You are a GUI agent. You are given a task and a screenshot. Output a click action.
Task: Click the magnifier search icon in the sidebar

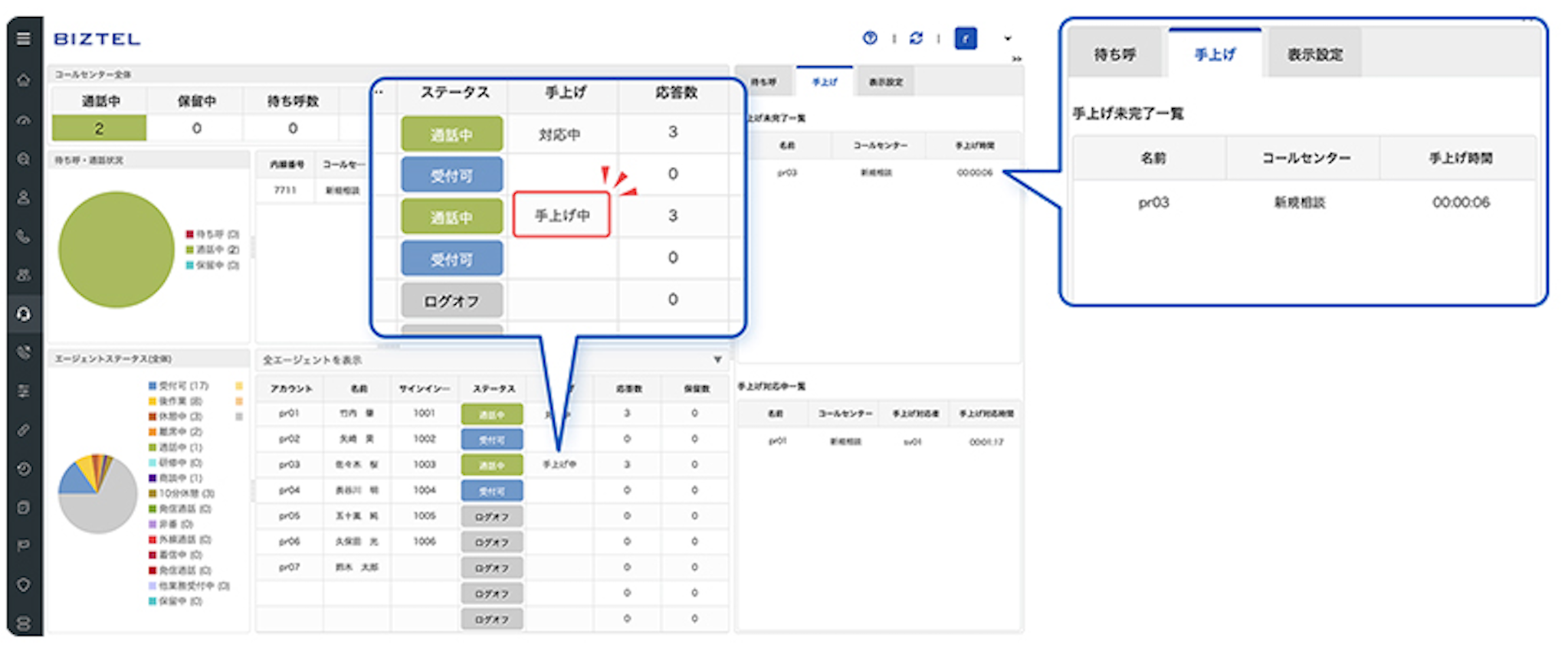(24, 159)
